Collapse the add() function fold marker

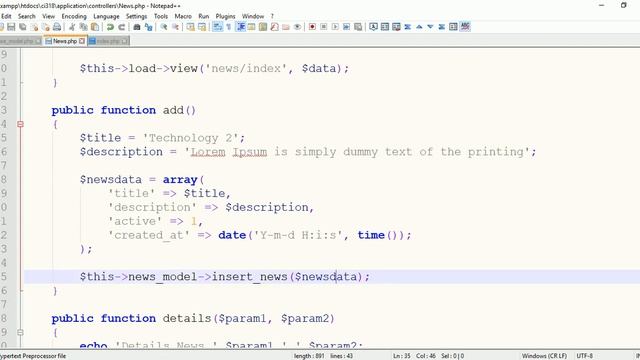point(20,124)
